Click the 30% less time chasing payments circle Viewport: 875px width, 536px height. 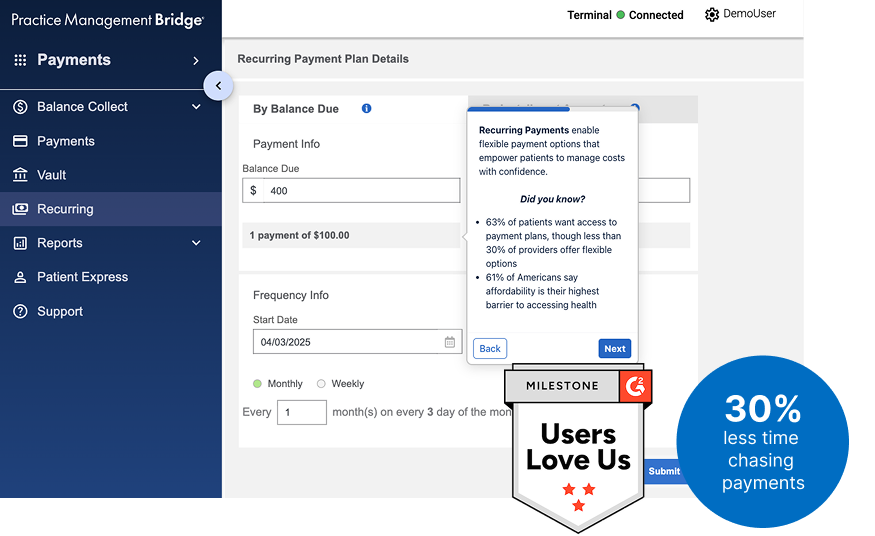[x=762, y=442]
